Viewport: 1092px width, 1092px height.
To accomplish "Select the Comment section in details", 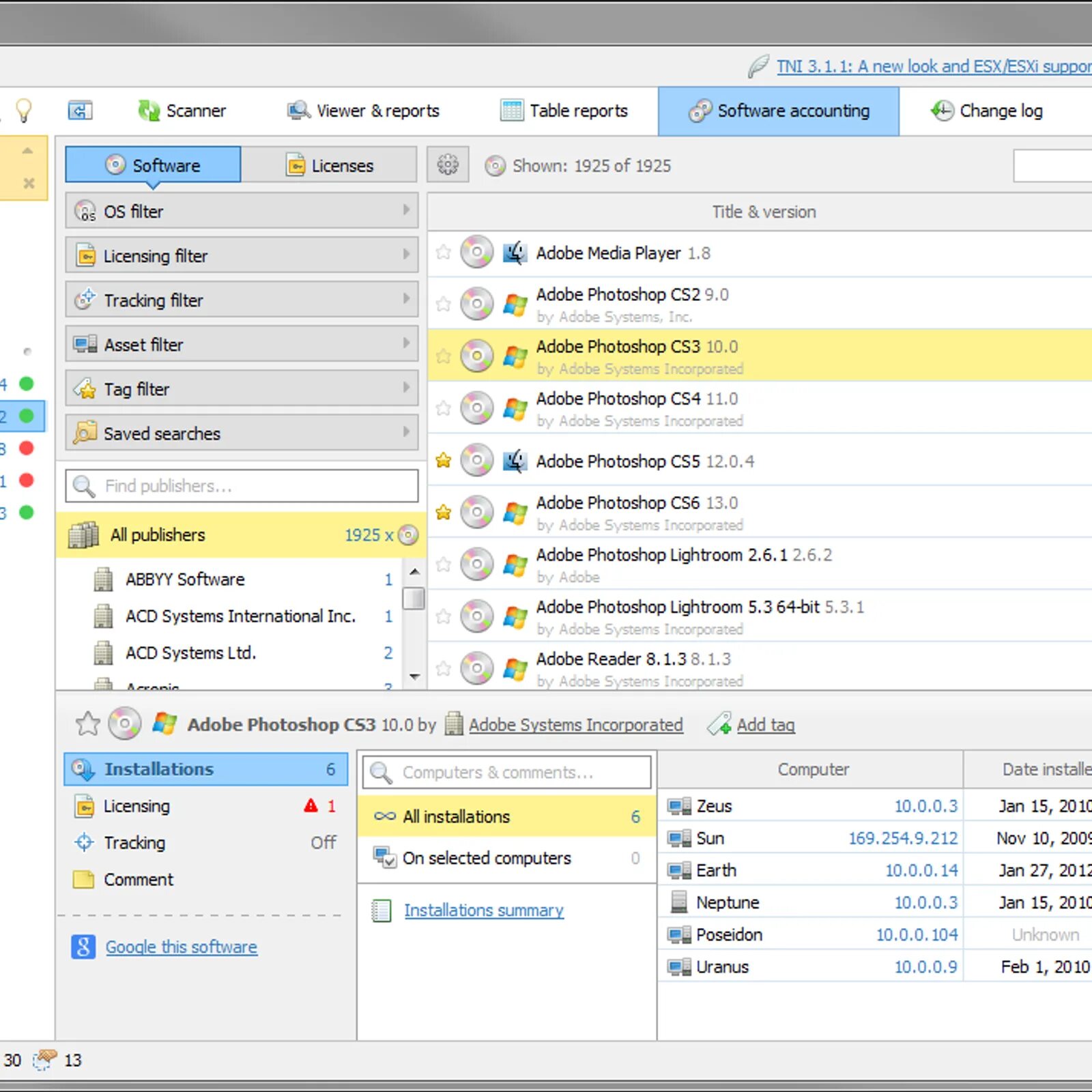I will point(205,880).
